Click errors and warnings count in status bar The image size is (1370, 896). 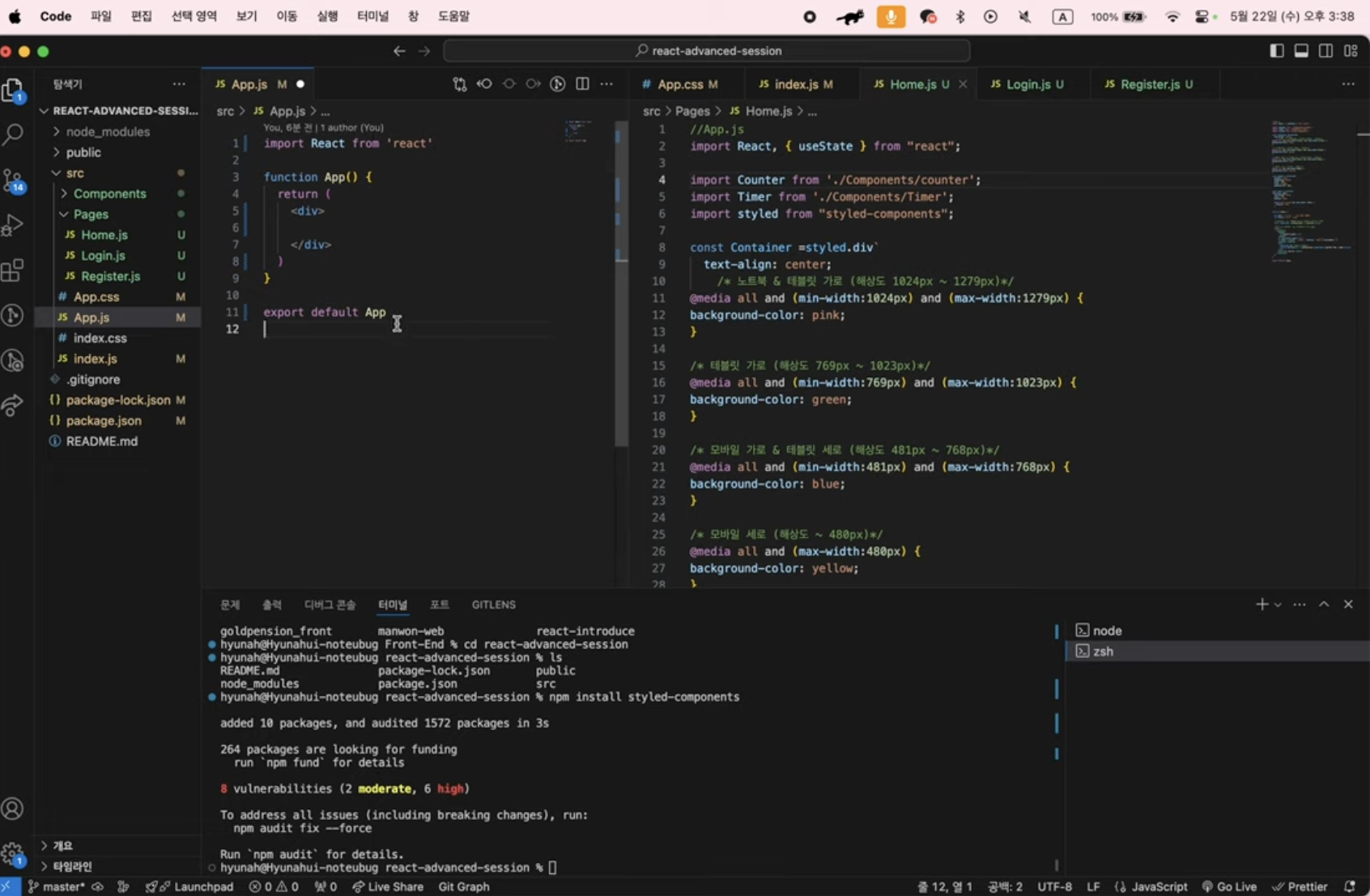point(274,887)
